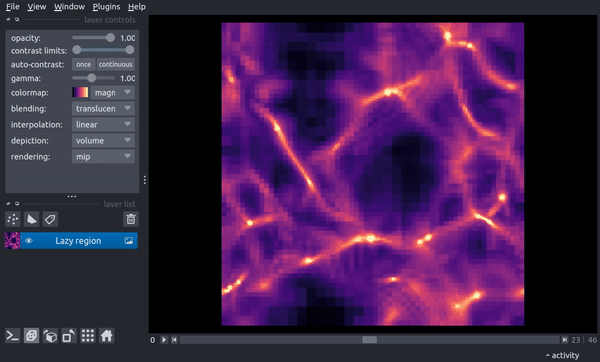Open the Window menu

coord(69,7)
